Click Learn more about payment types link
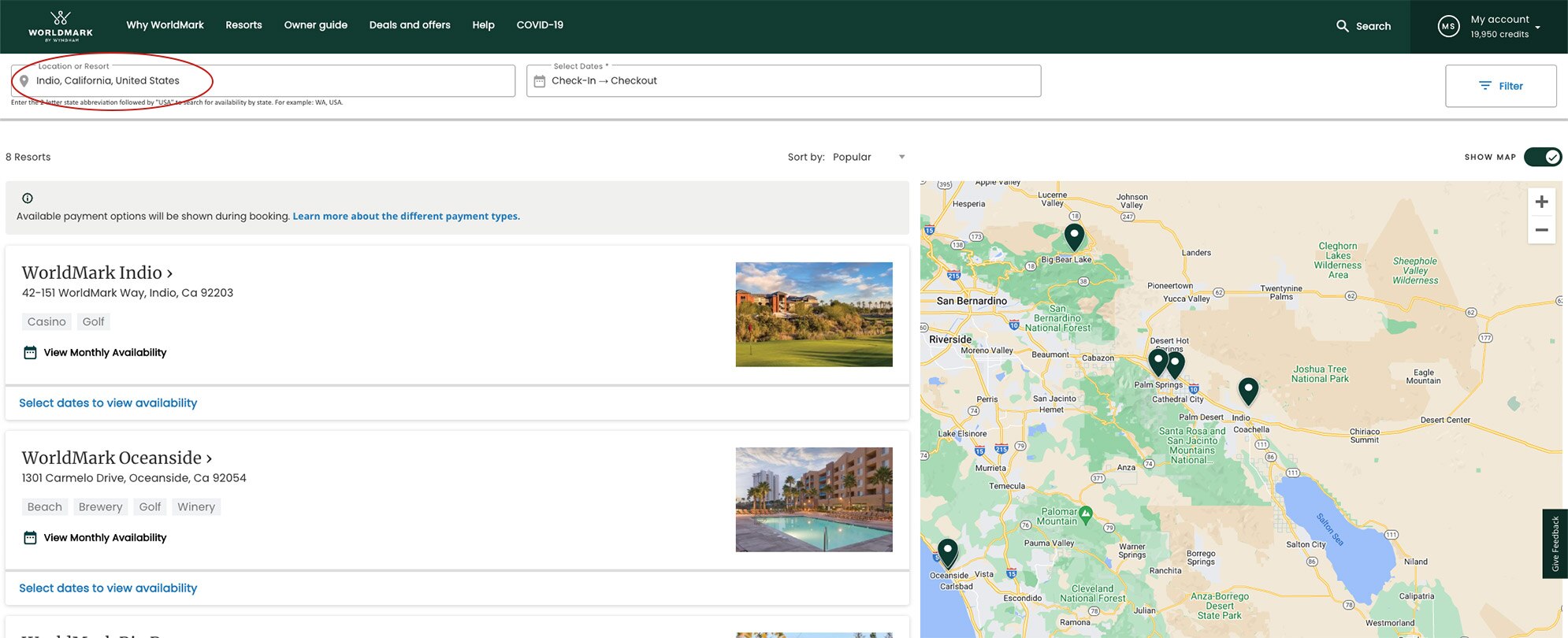Viewport: 1568px width, 638px height. click(406, 216)
